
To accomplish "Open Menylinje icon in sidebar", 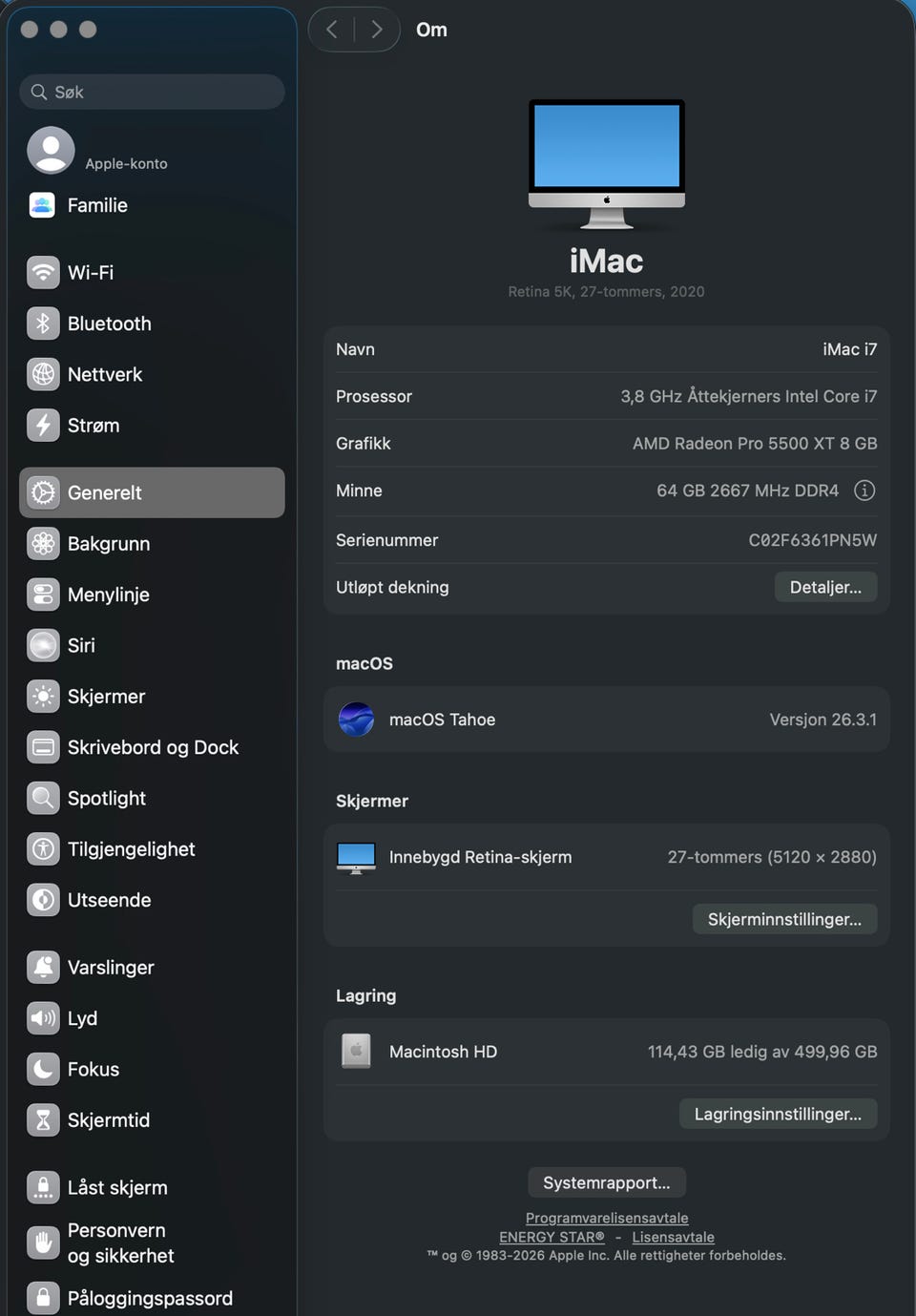I will pos(43,595).
